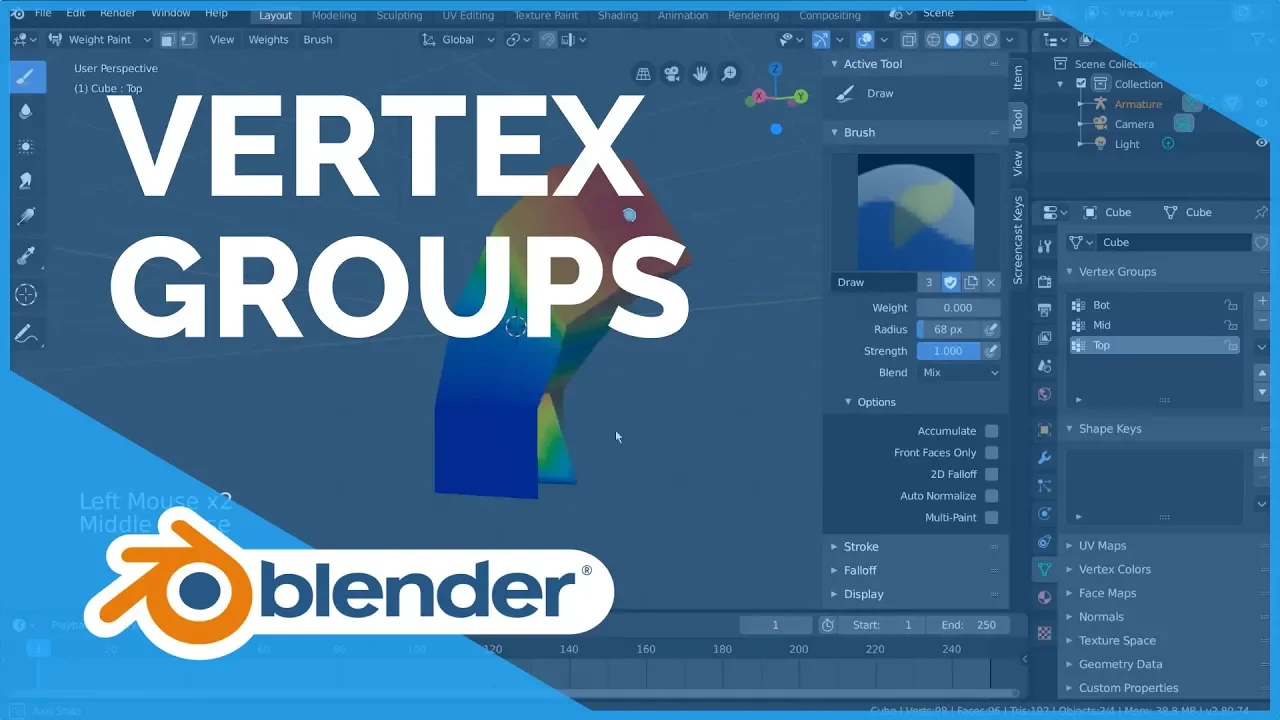
Task: Select the Smear weight paint tool
Action: (26, 181)
